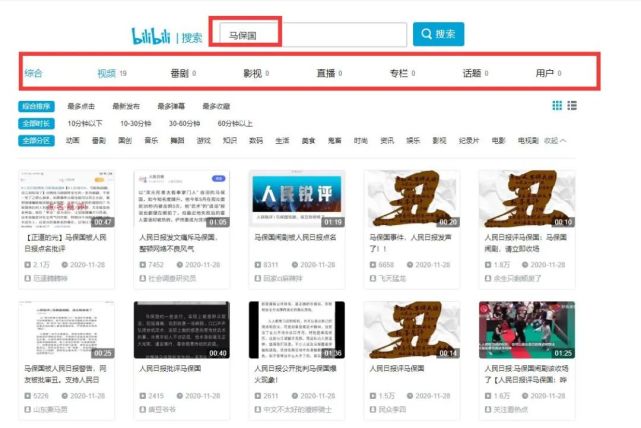
Task: Switch to the 综合 tab
Action: coord(33,73)
